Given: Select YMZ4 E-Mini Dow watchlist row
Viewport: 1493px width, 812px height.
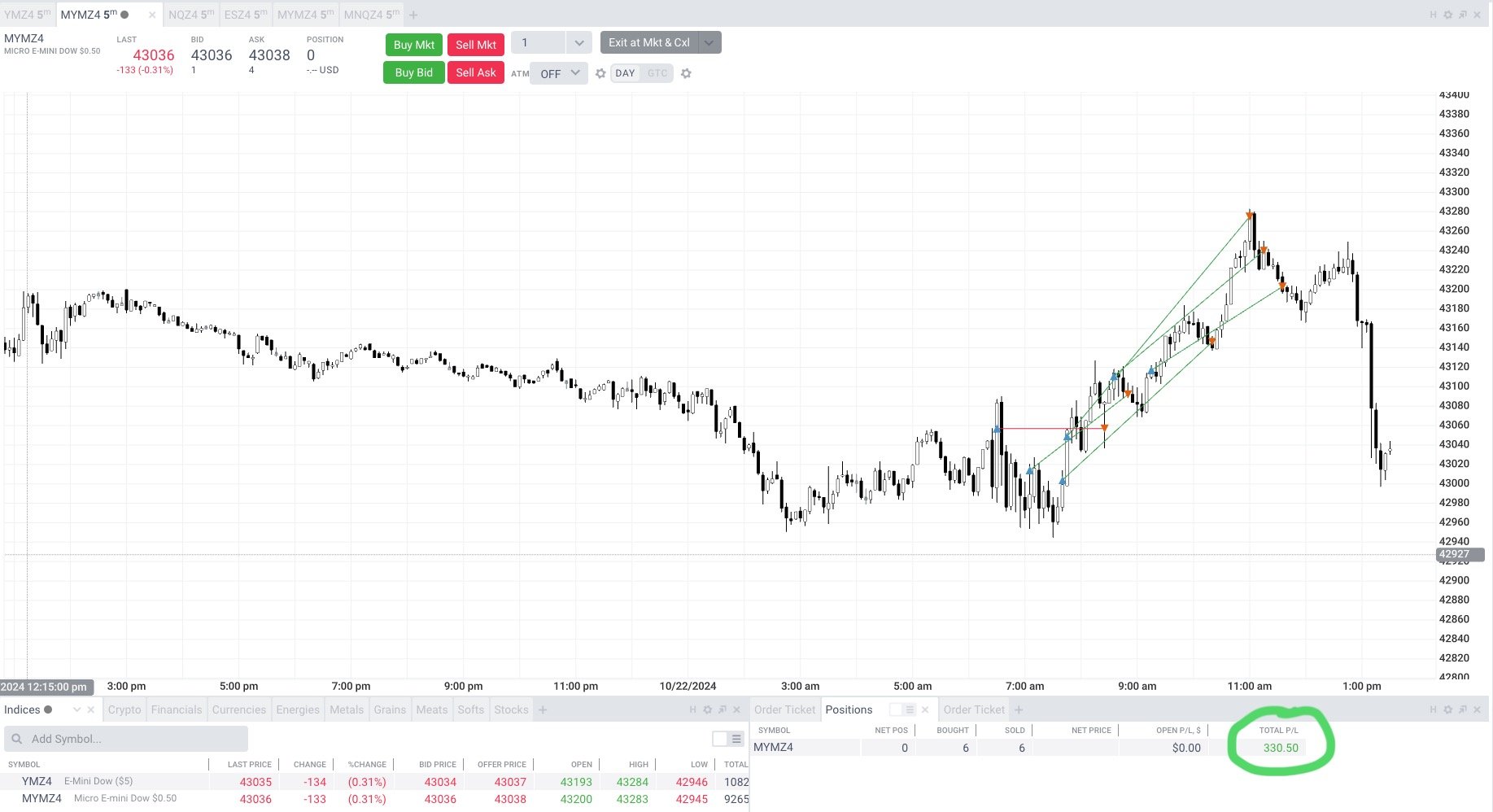Looking at the screenshot, I should 374,782.
